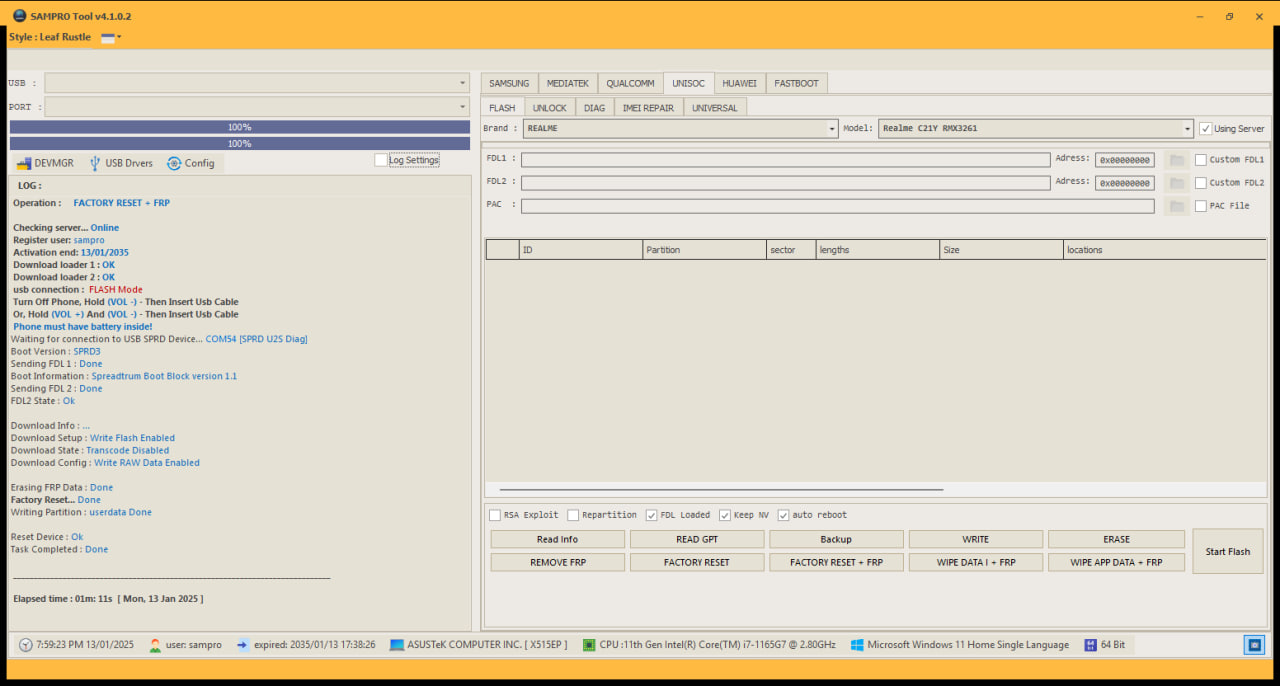Open the FASTBOOT tab
Viewport: 1280px width, 686px height.
coord(797,83)
